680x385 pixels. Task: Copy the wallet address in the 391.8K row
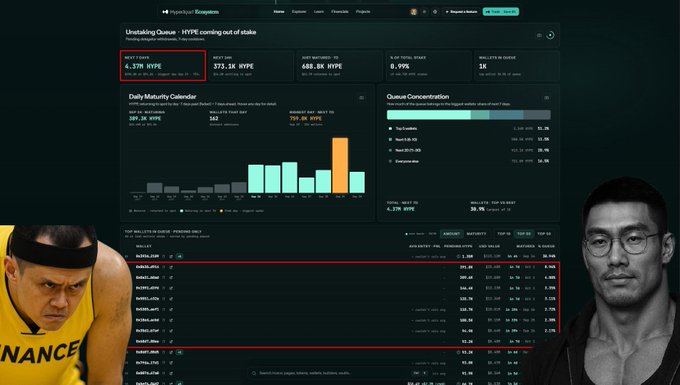point(164,267)
